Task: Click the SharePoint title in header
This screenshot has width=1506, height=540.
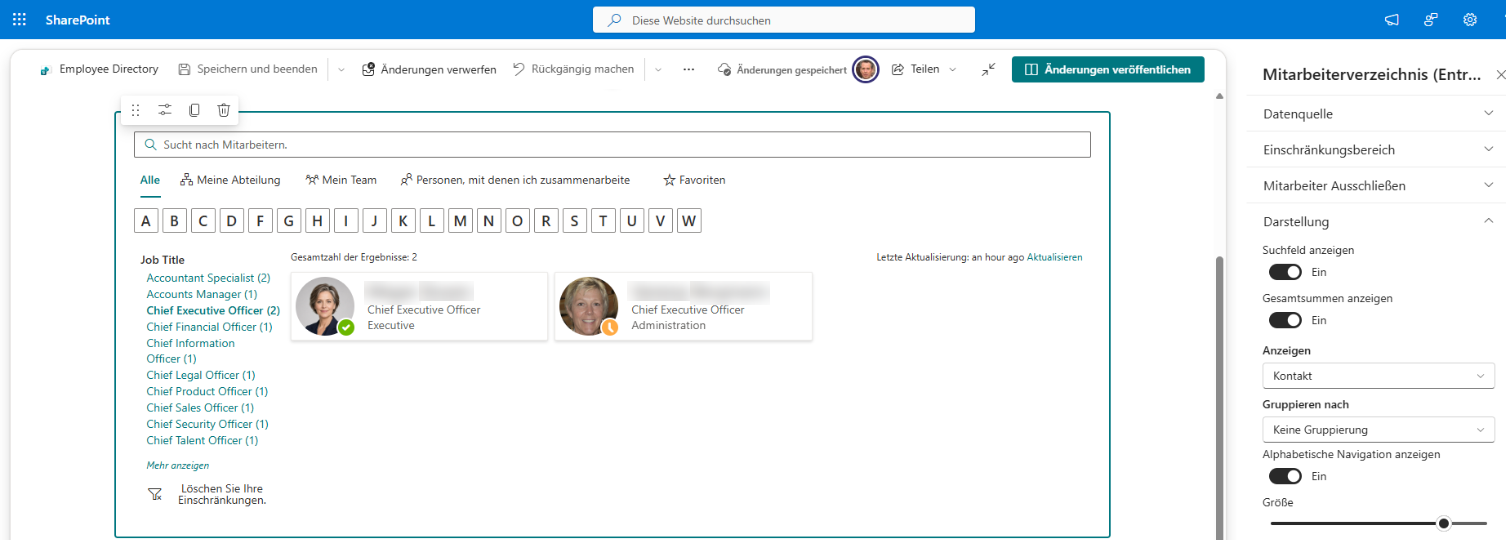Action: (x=77, y=20)
